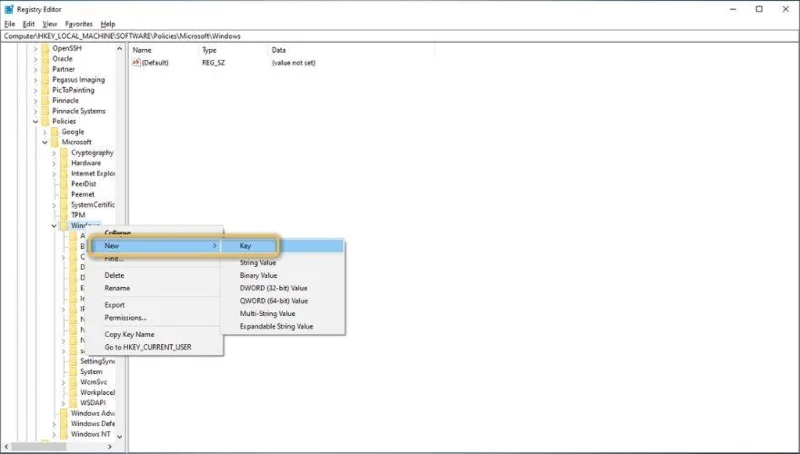
Task: Click the PeerDist folder icon
Action: 64,184
